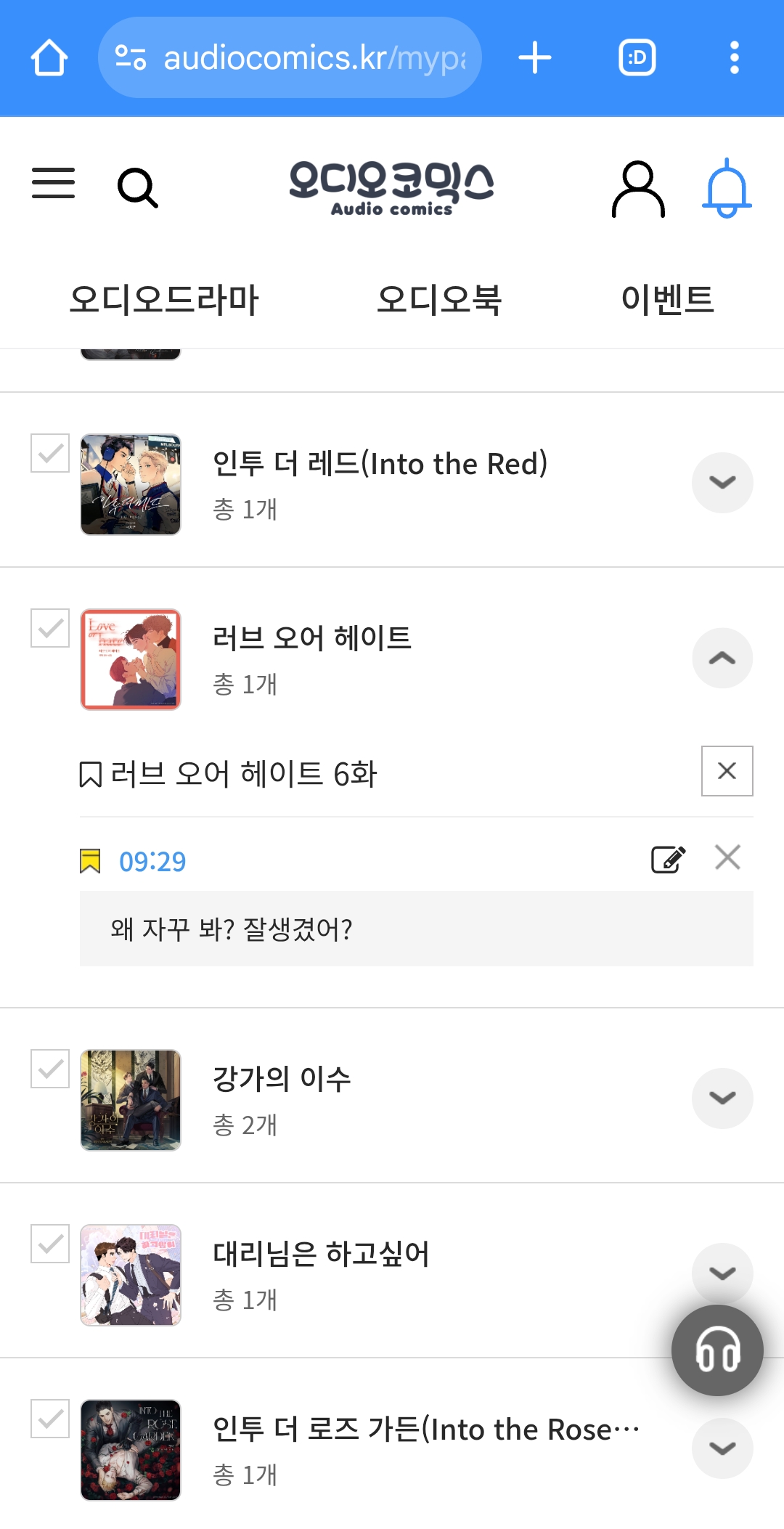Tap the floating headphones player button

717,1350
